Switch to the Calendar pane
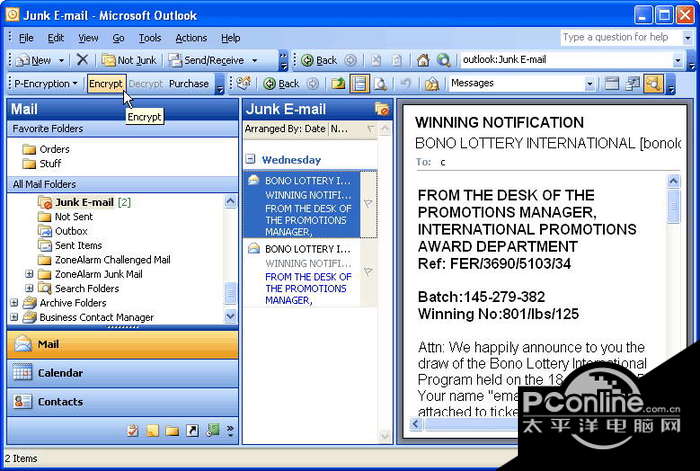The width and height of the screenshot is (700, 471). (122, 373)
